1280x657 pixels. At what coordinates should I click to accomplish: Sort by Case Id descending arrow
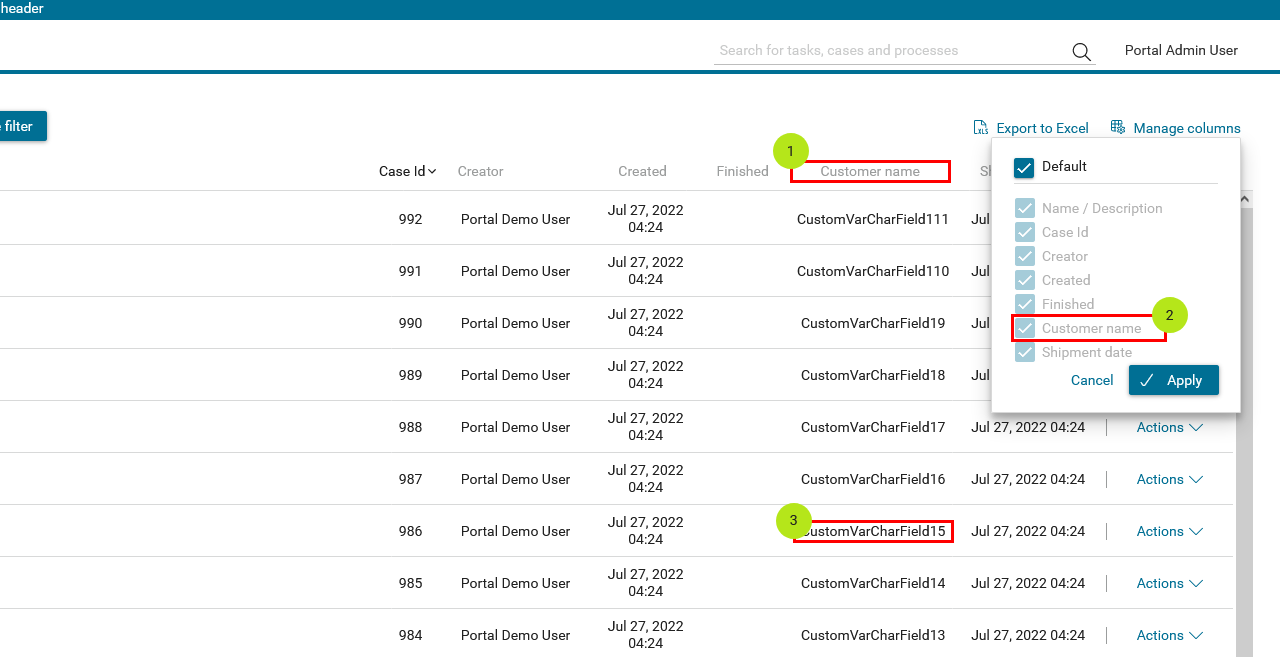tap(432, 171)
